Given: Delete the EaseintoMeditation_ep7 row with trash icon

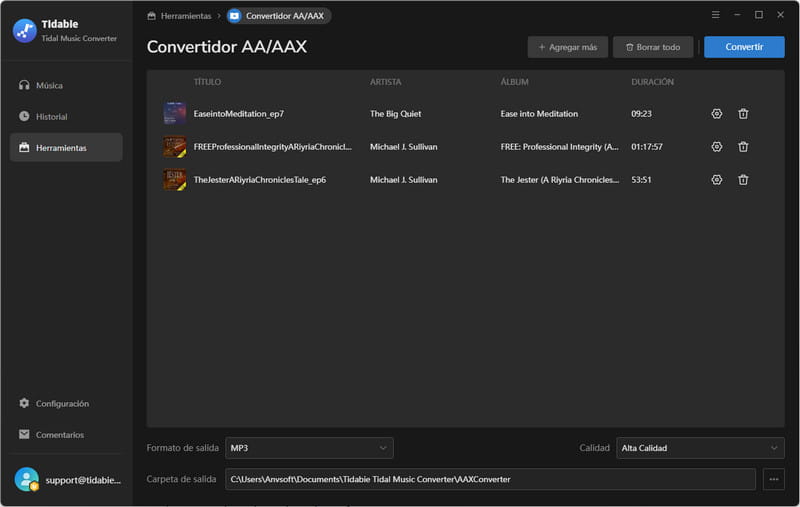Looking at the screenshot, I should point(743,114).
